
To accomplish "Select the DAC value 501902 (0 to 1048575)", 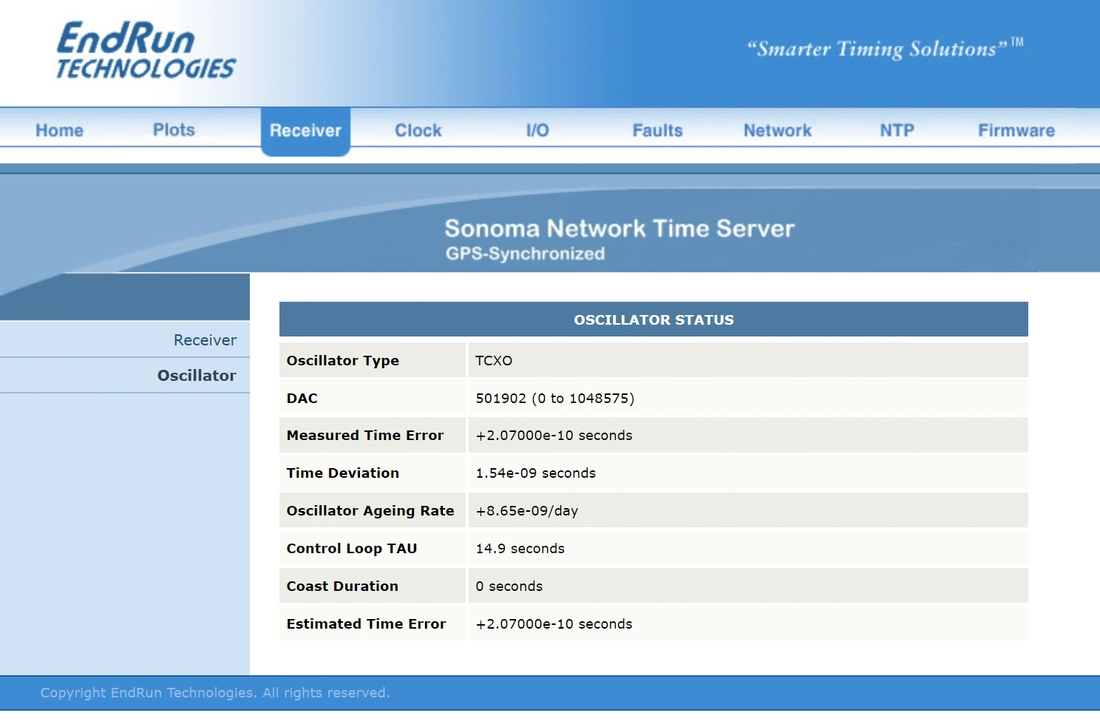I will [555, 398].
